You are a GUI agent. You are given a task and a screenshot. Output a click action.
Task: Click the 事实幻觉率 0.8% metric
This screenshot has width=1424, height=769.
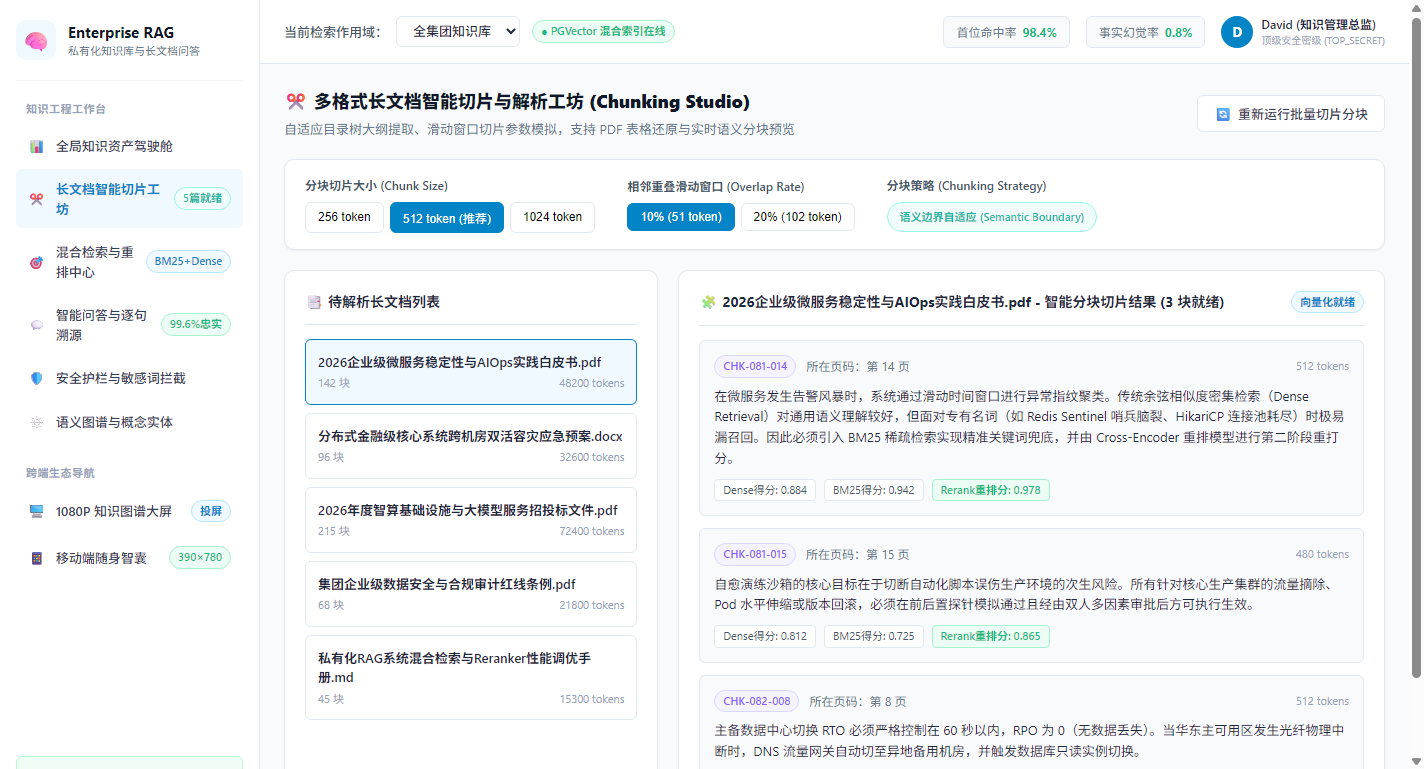pos(1146,32)
